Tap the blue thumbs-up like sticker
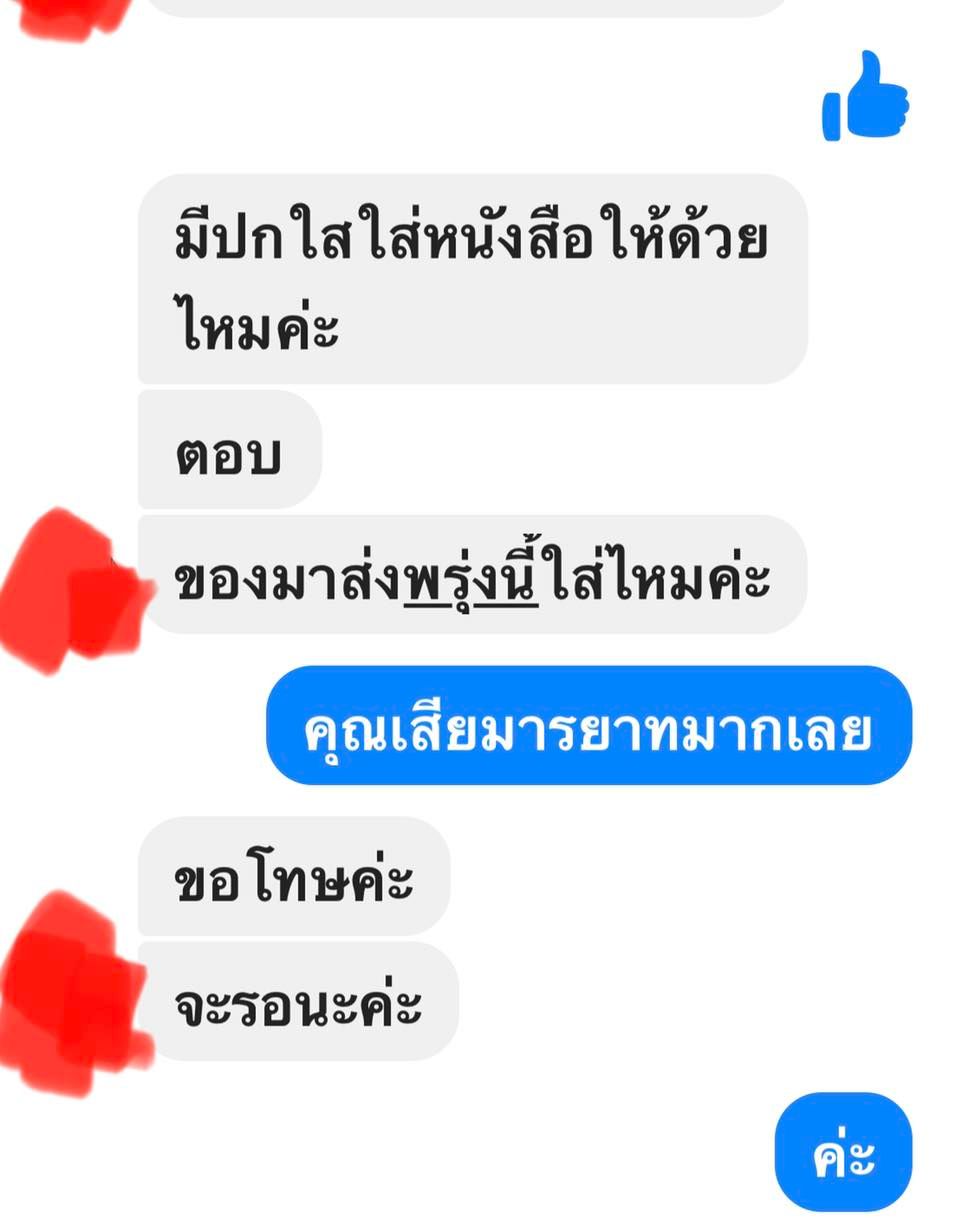Viewport: 971px width, 1218px height. (x=866, y=96)
